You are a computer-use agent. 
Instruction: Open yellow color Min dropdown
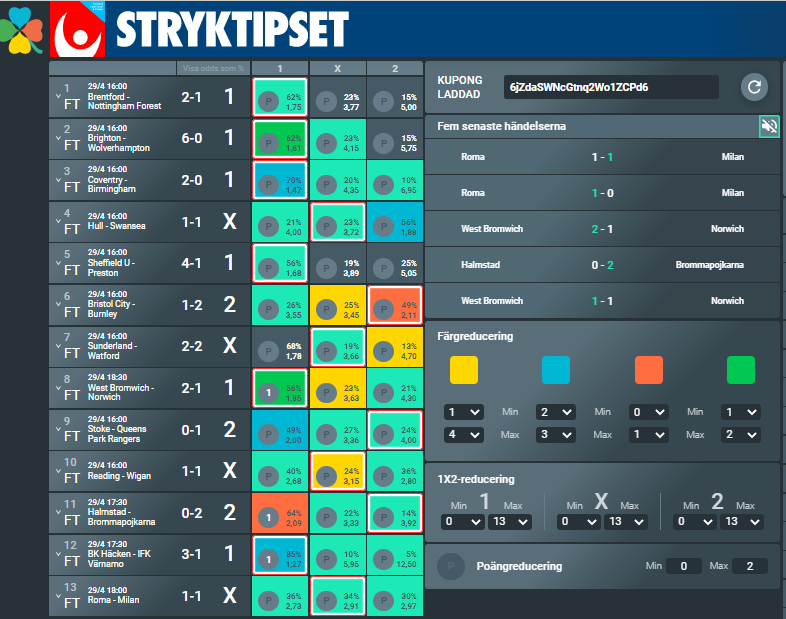tap(463, 412)
